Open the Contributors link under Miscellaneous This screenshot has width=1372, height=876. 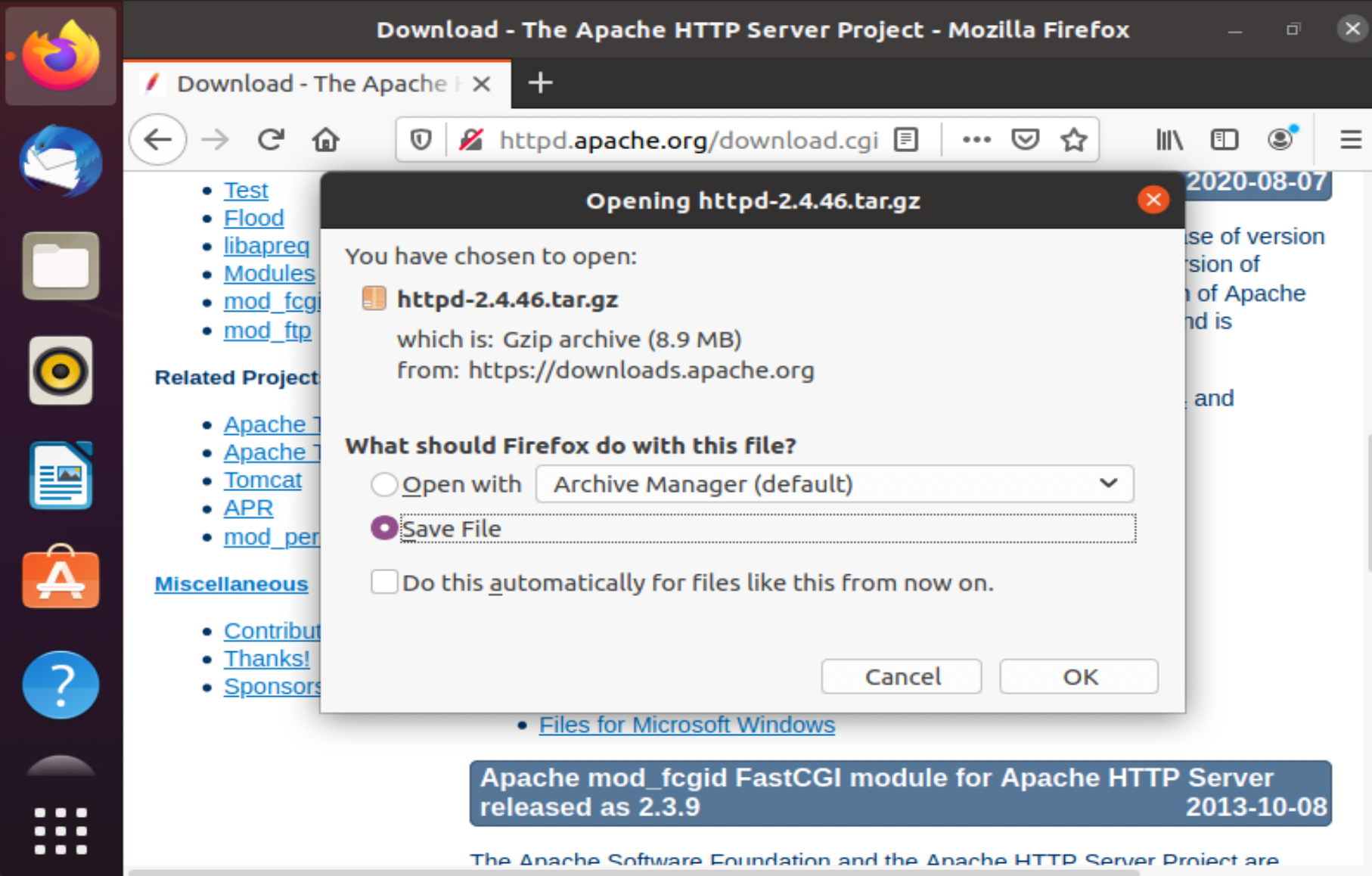(272, 630)
